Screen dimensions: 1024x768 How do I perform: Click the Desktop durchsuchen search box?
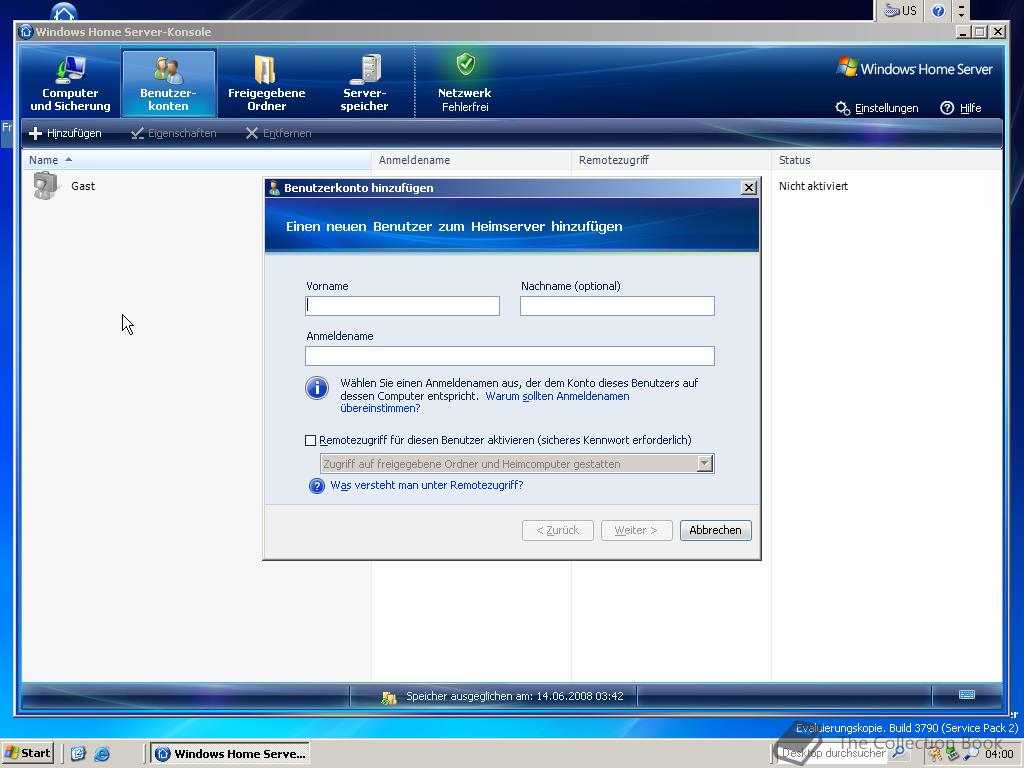pyautogui.click(x=833, y=754)
